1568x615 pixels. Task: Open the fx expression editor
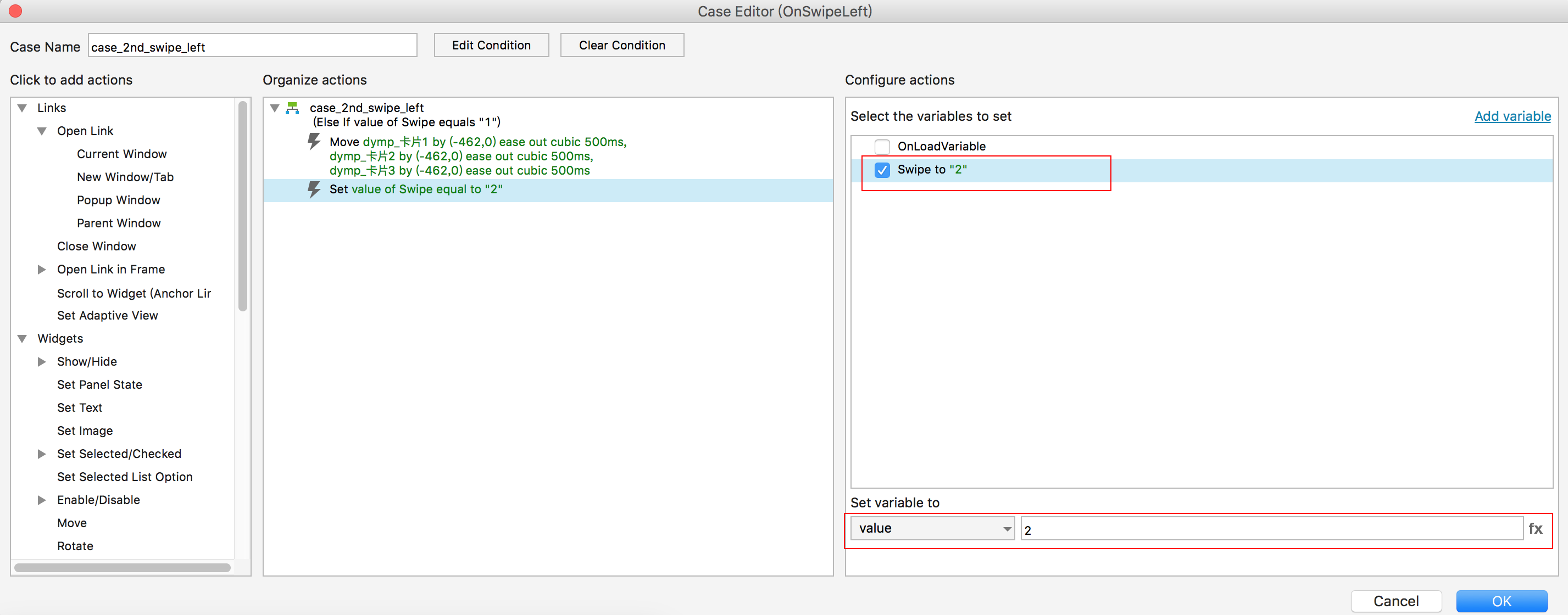(1534, 529)
